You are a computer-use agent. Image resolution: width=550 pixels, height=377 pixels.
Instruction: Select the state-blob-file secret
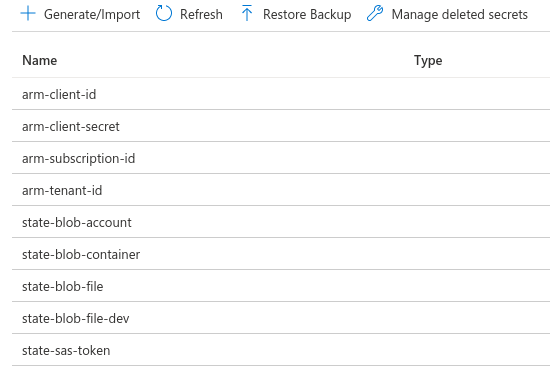click(x=63, y=286)
